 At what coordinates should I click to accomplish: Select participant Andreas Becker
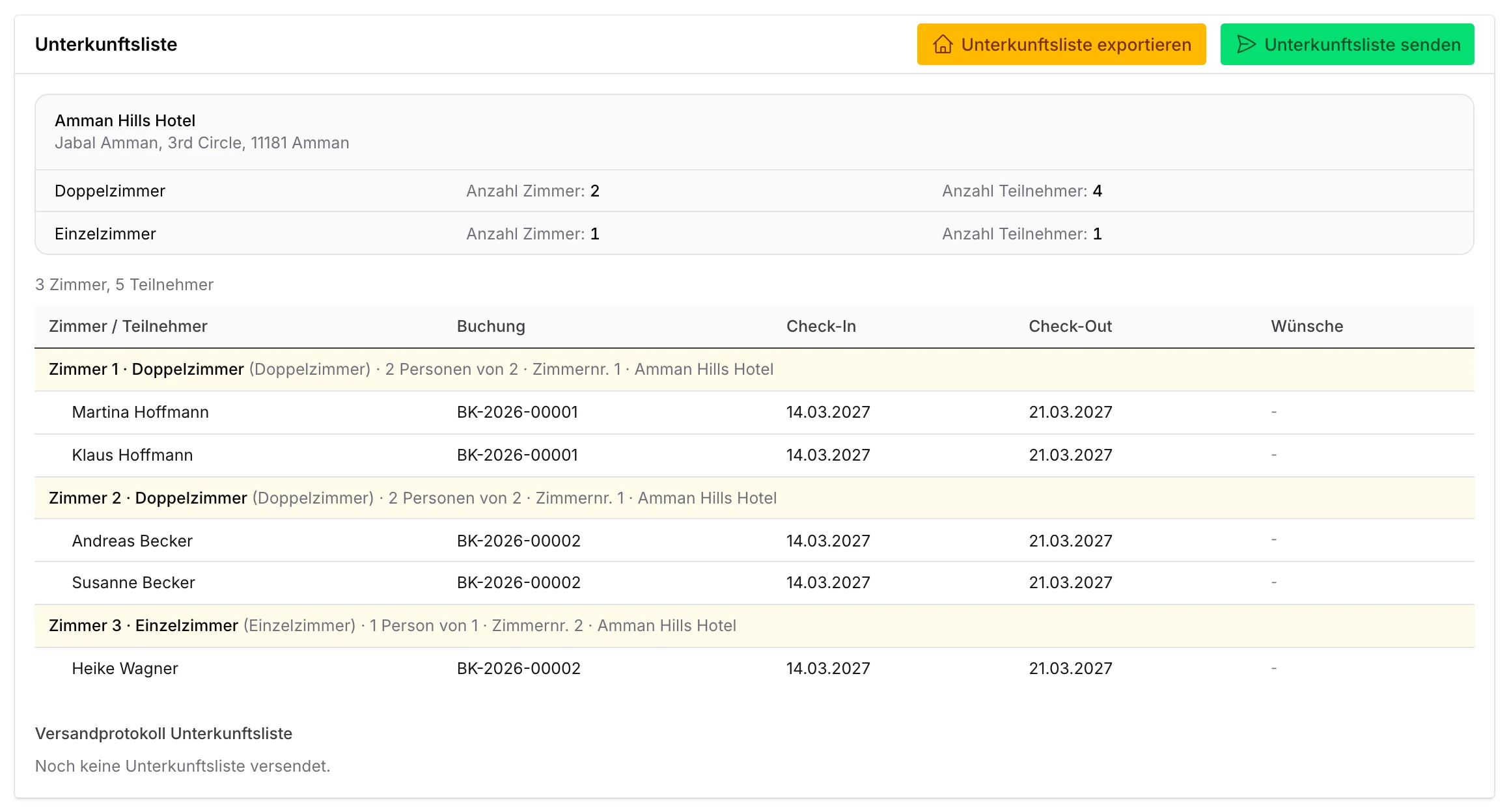point(133,541)
